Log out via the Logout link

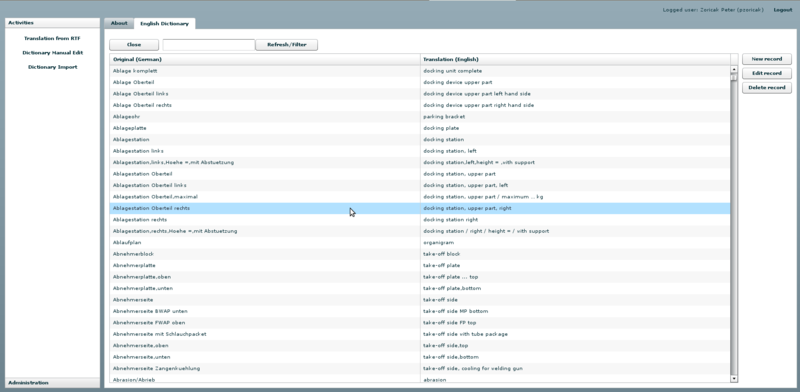[783, 10]
